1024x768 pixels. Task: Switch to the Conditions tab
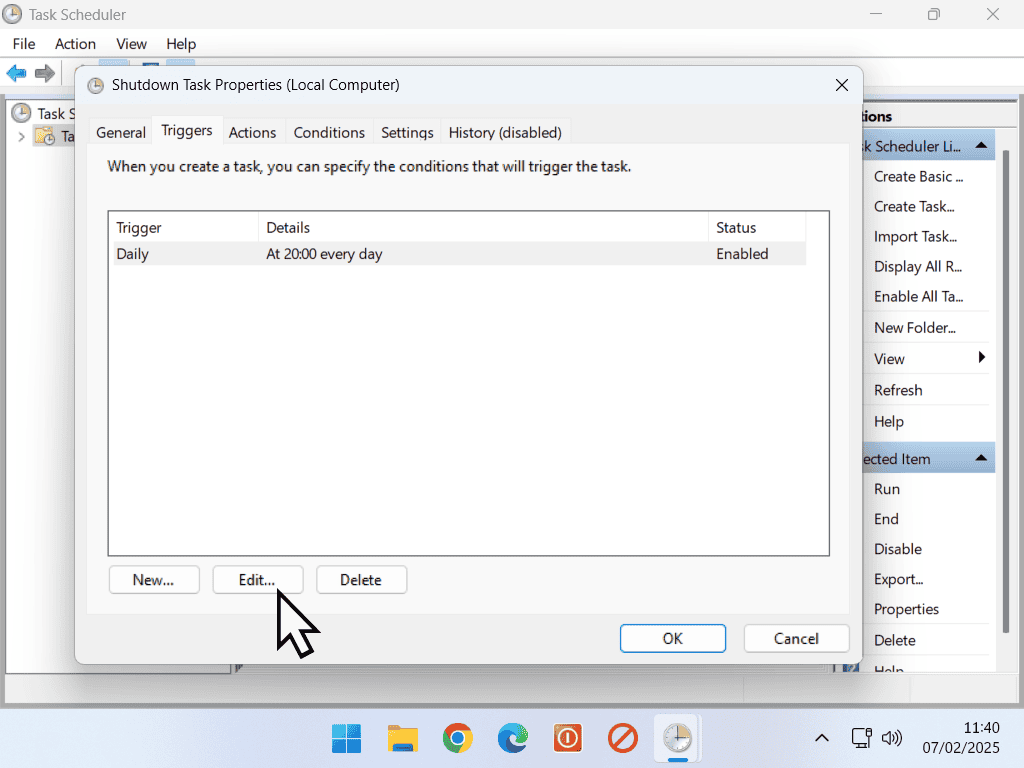coord(329,132)
